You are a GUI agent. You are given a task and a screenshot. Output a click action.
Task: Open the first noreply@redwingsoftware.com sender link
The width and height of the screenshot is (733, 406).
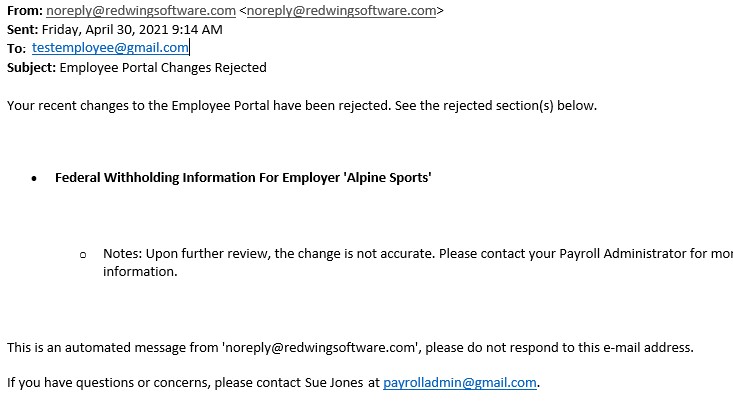(141, 10)
